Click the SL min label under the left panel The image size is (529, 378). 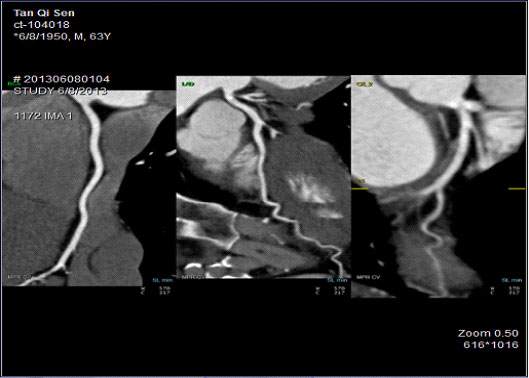click(163, 280)
